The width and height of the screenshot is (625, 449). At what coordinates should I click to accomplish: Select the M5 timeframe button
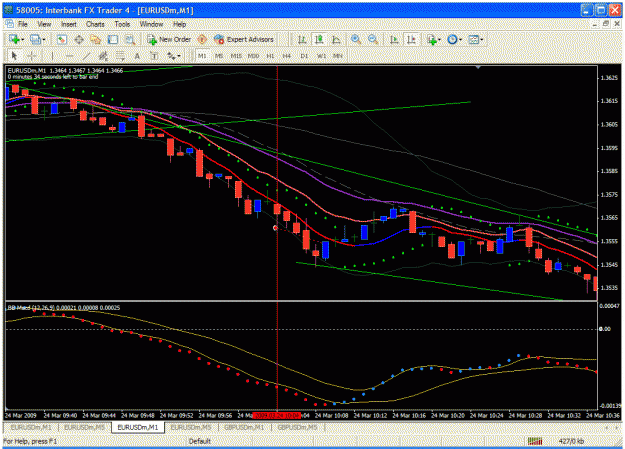[x=219, y=56]
